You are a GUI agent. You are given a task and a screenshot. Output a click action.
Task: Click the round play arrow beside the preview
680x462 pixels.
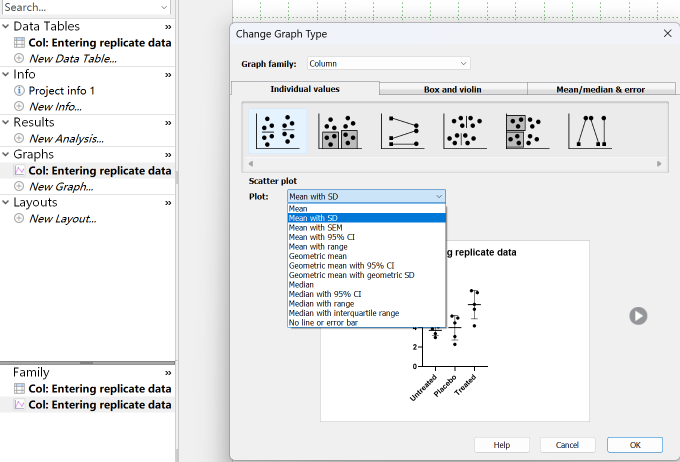click(638, 315)
